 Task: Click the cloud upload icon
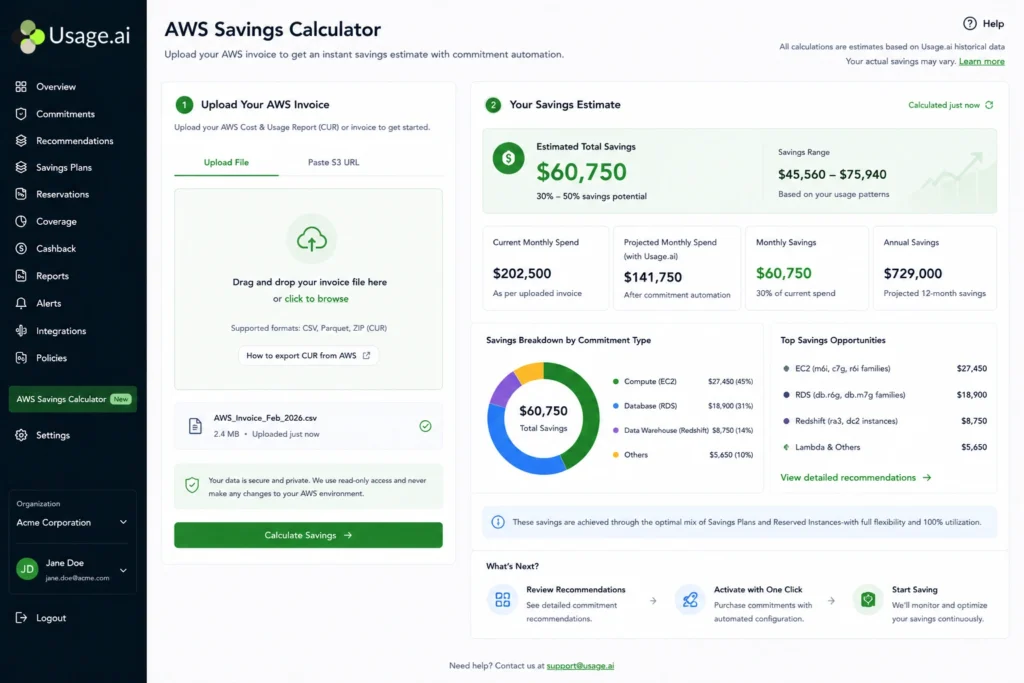click(x=312, y=240)
